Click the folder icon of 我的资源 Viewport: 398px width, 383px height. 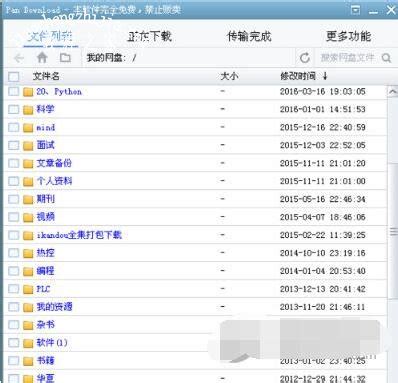[28, 307]
